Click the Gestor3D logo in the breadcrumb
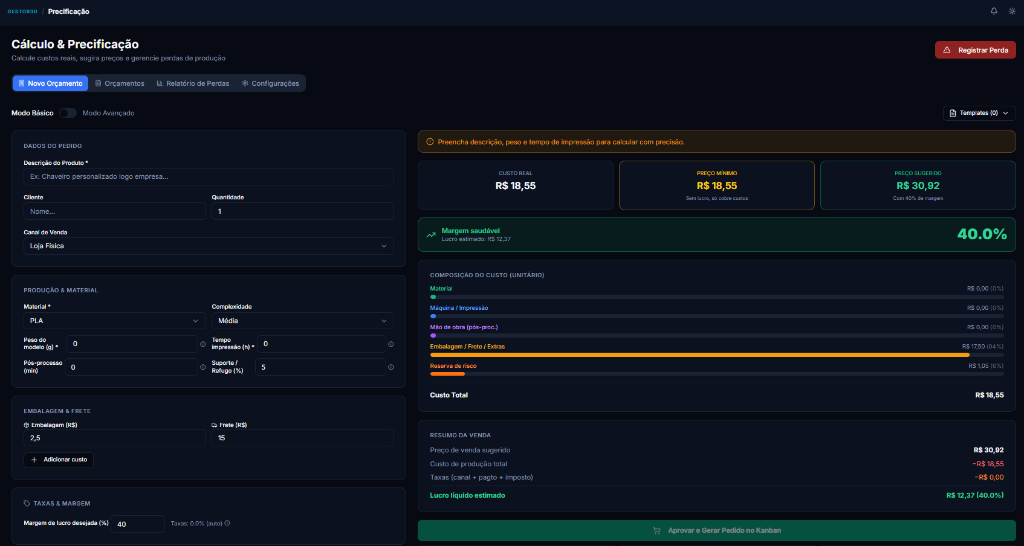Viewport: 1024px width, 546px height. click(22, 11)
